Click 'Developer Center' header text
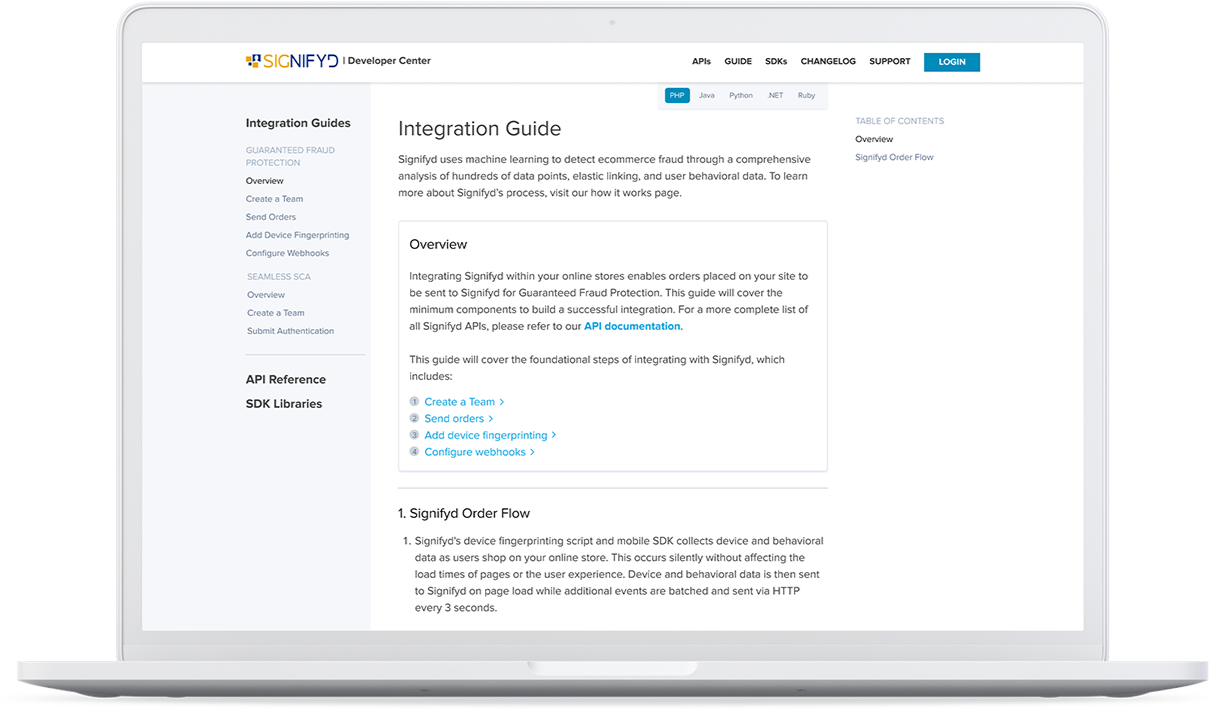 tap(389, 61)
